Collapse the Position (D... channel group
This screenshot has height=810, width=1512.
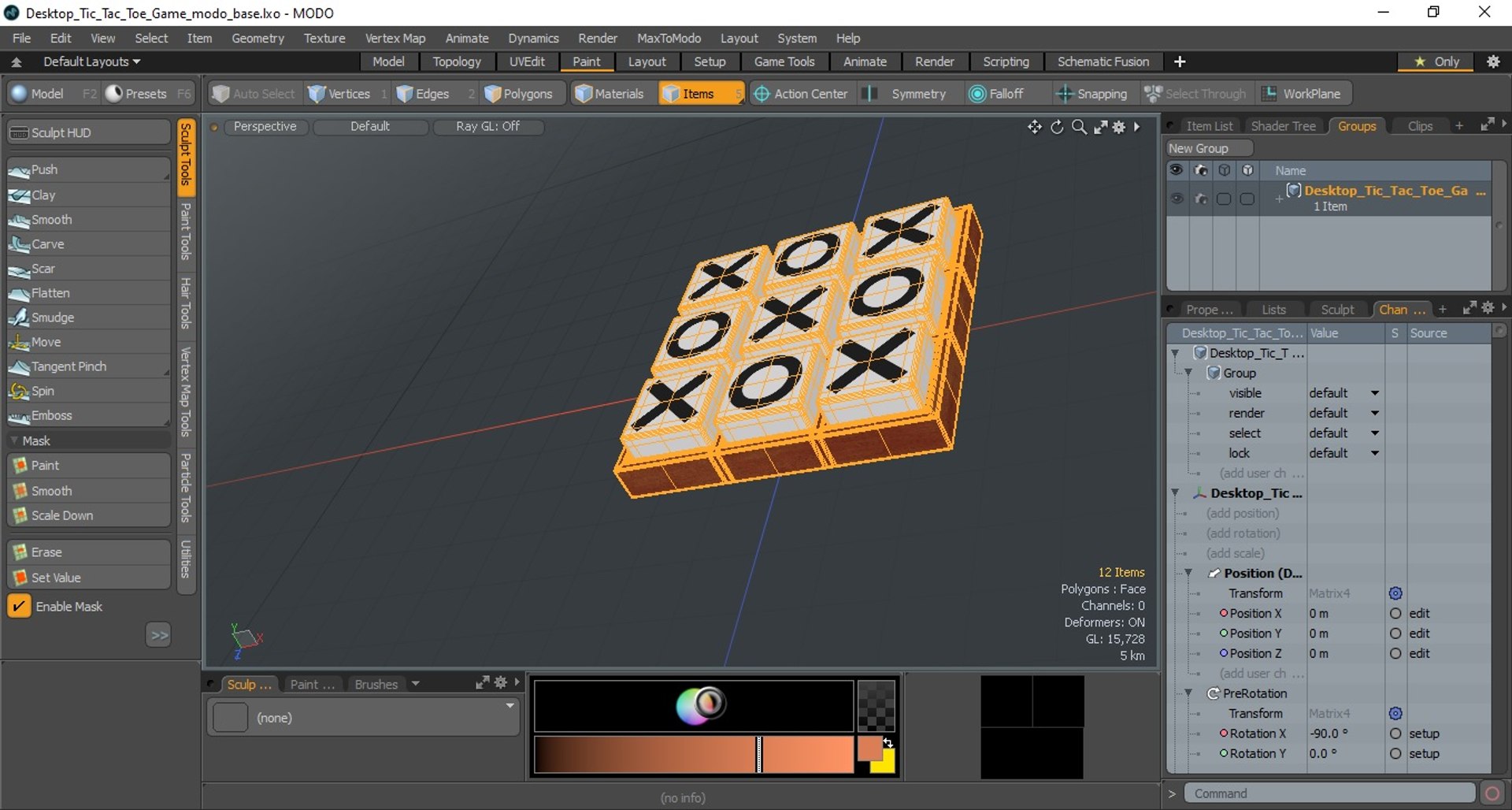[x=1188, y=573]
